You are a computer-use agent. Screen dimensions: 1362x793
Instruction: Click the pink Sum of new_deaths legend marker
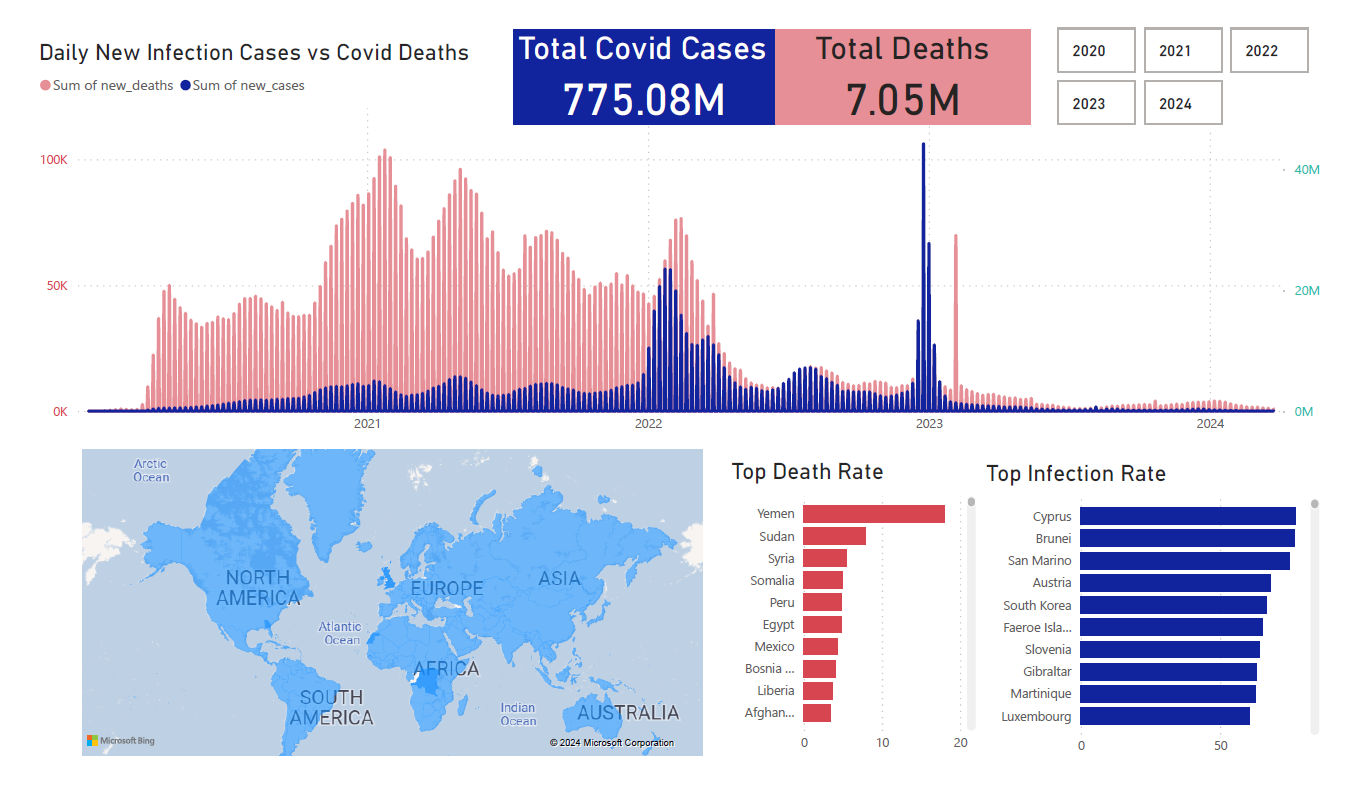coord(45,86)
